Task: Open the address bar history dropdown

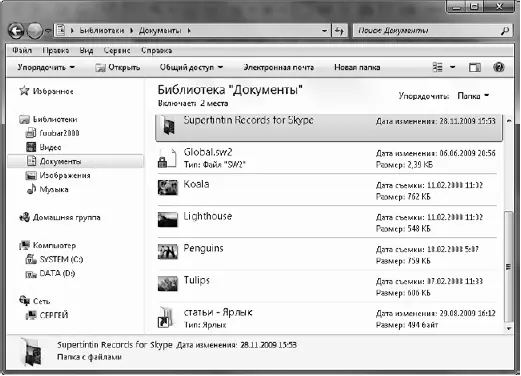Action: coord(324,31)
